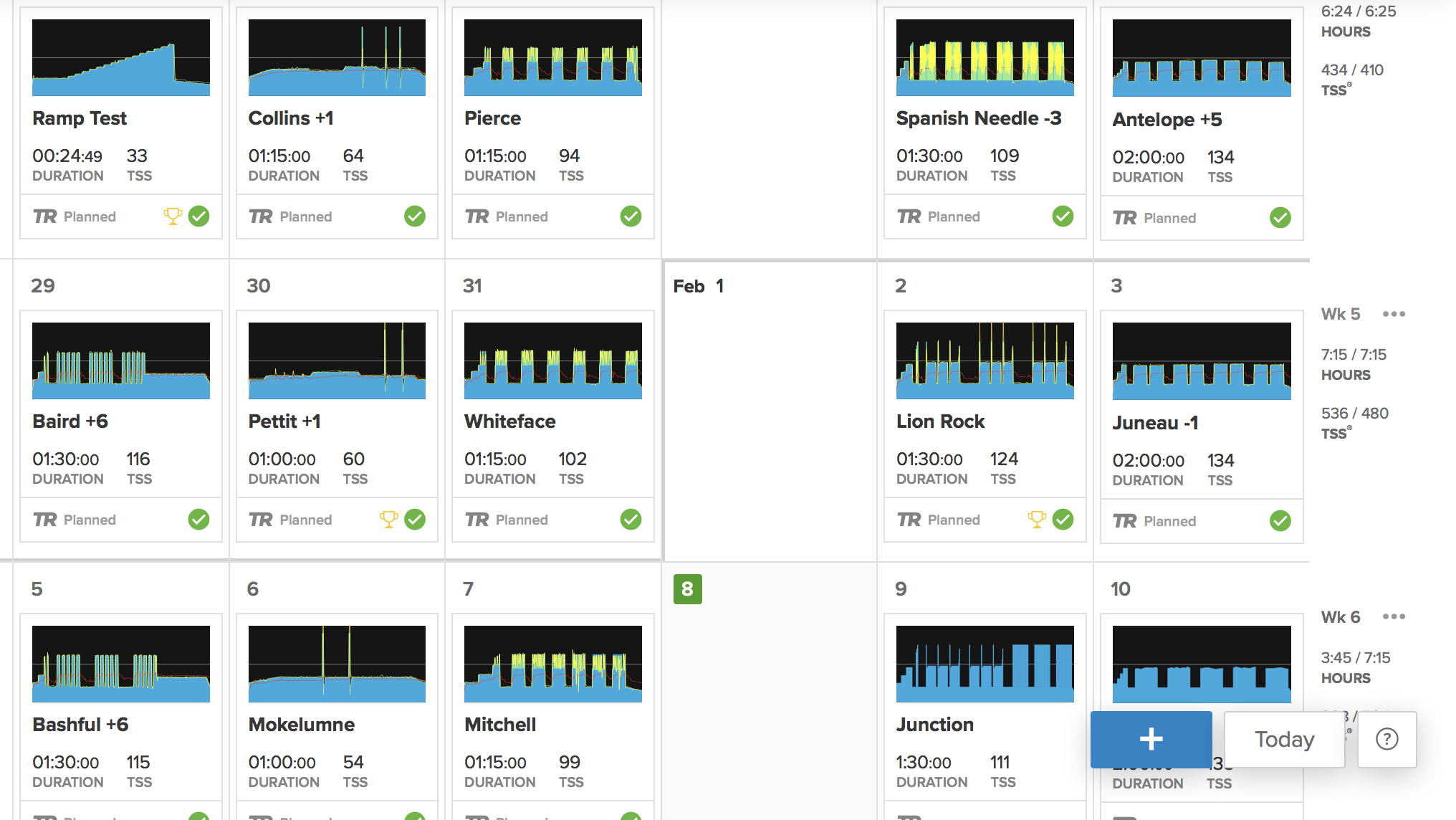Click completed checkmark on Baird +6
Screen dimensions: 1456x820
[x=198, y=519]
